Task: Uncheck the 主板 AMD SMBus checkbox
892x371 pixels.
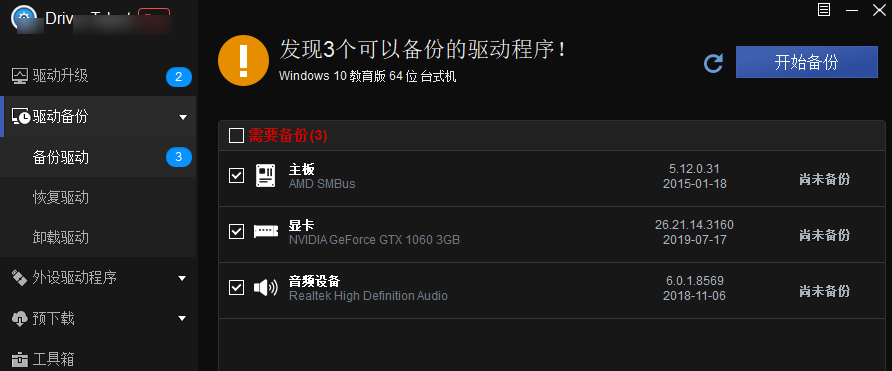Action: point(236,176)
